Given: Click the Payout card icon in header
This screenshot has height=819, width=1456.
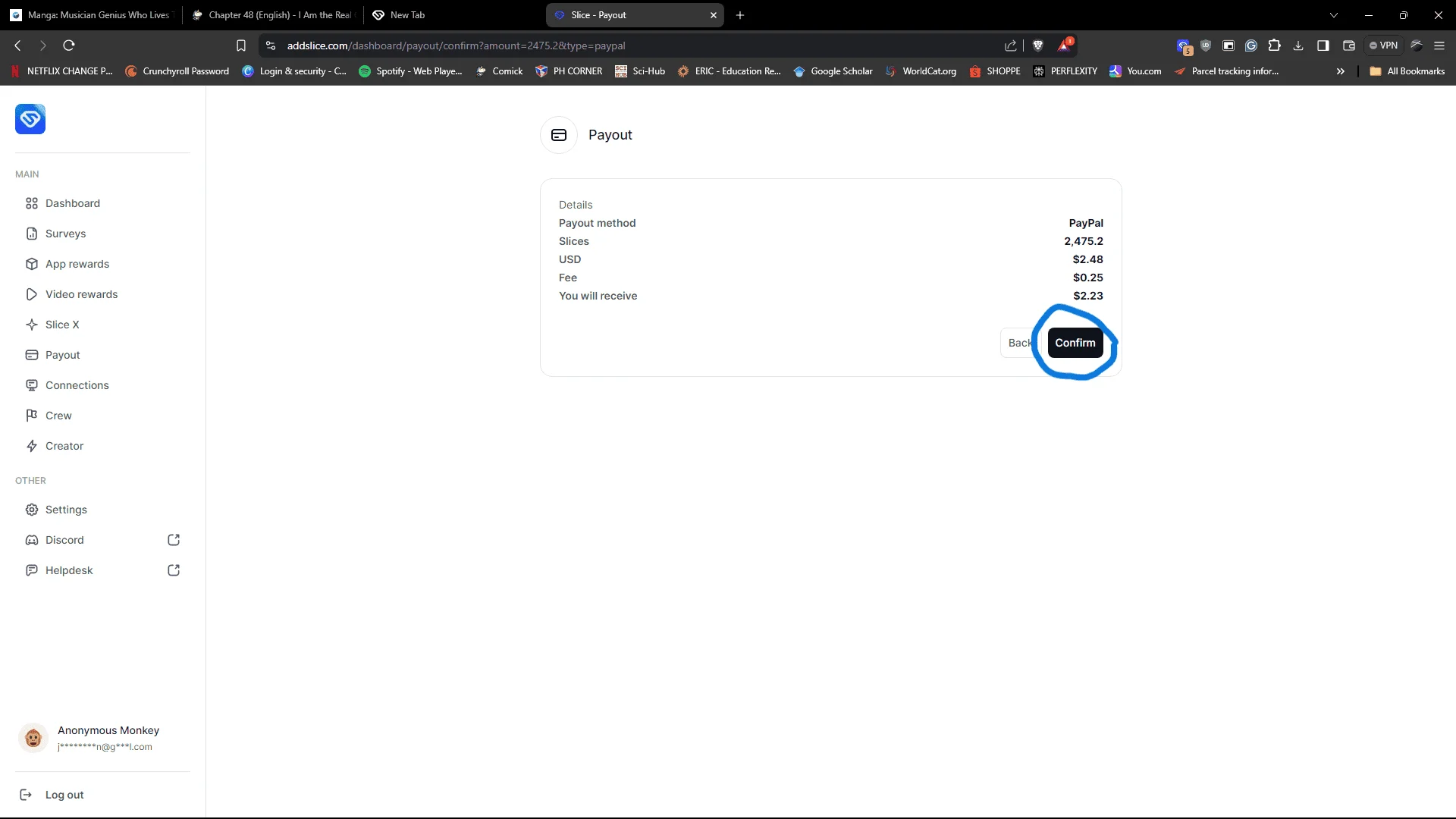Looking at the screenshot, I should pyautogui.click(x=559, y=135).
